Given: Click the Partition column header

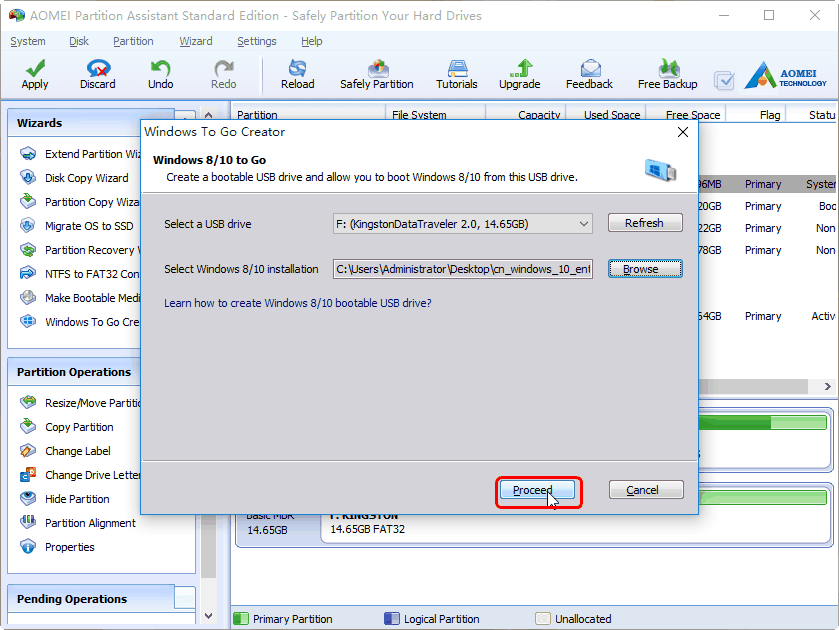Looking at the screenshot, I should click(x=309, y=115).
